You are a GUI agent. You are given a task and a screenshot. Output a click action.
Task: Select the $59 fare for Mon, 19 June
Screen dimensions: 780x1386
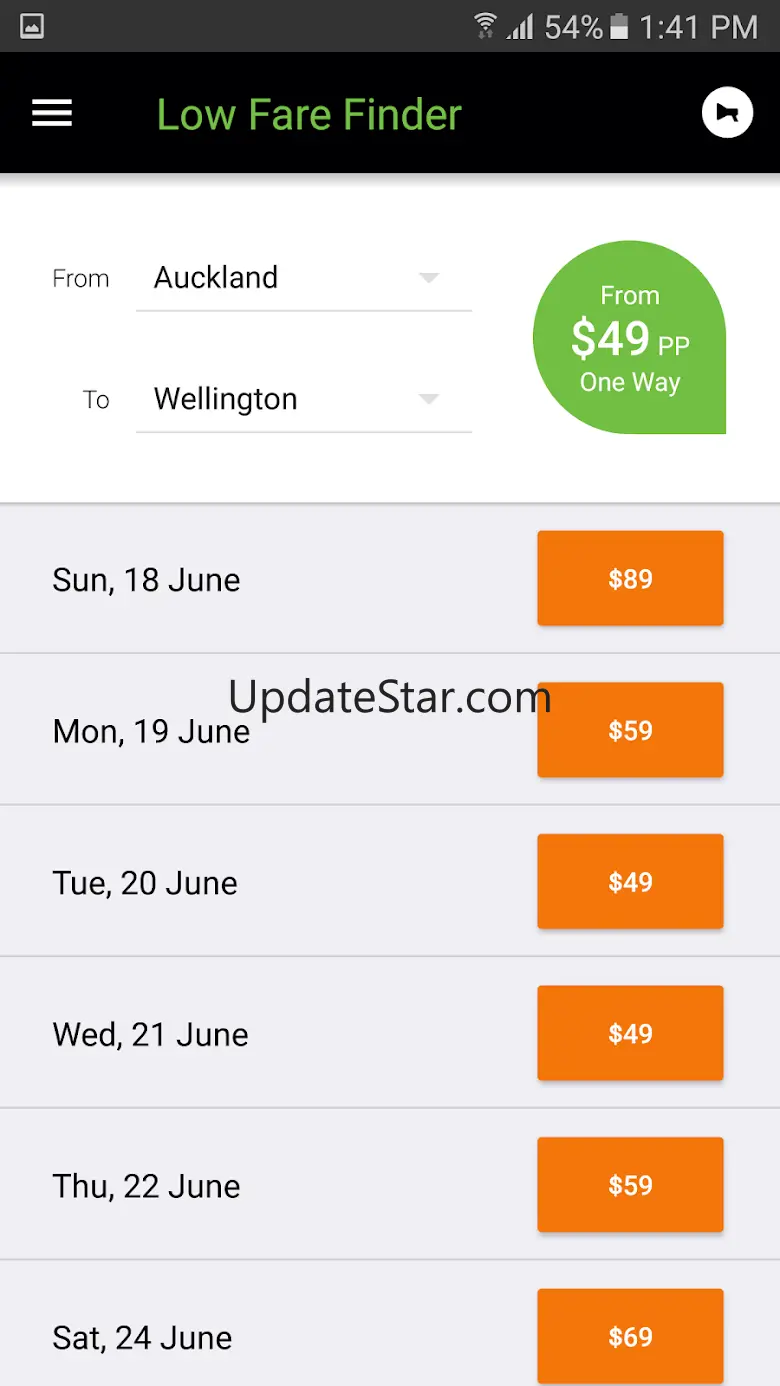(630, 730)
